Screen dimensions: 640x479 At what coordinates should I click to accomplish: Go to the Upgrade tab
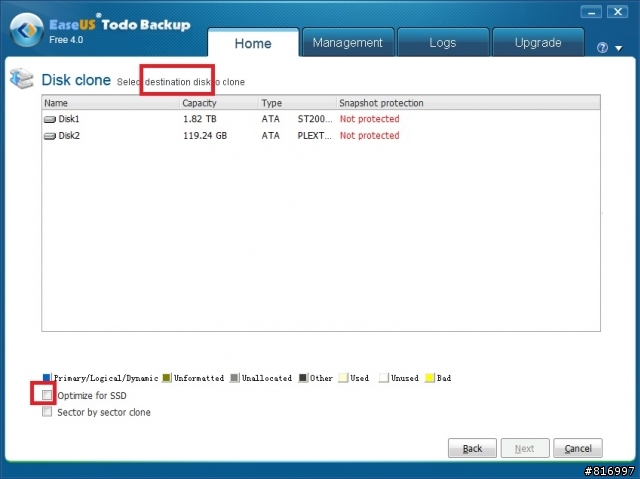(538, 42)
